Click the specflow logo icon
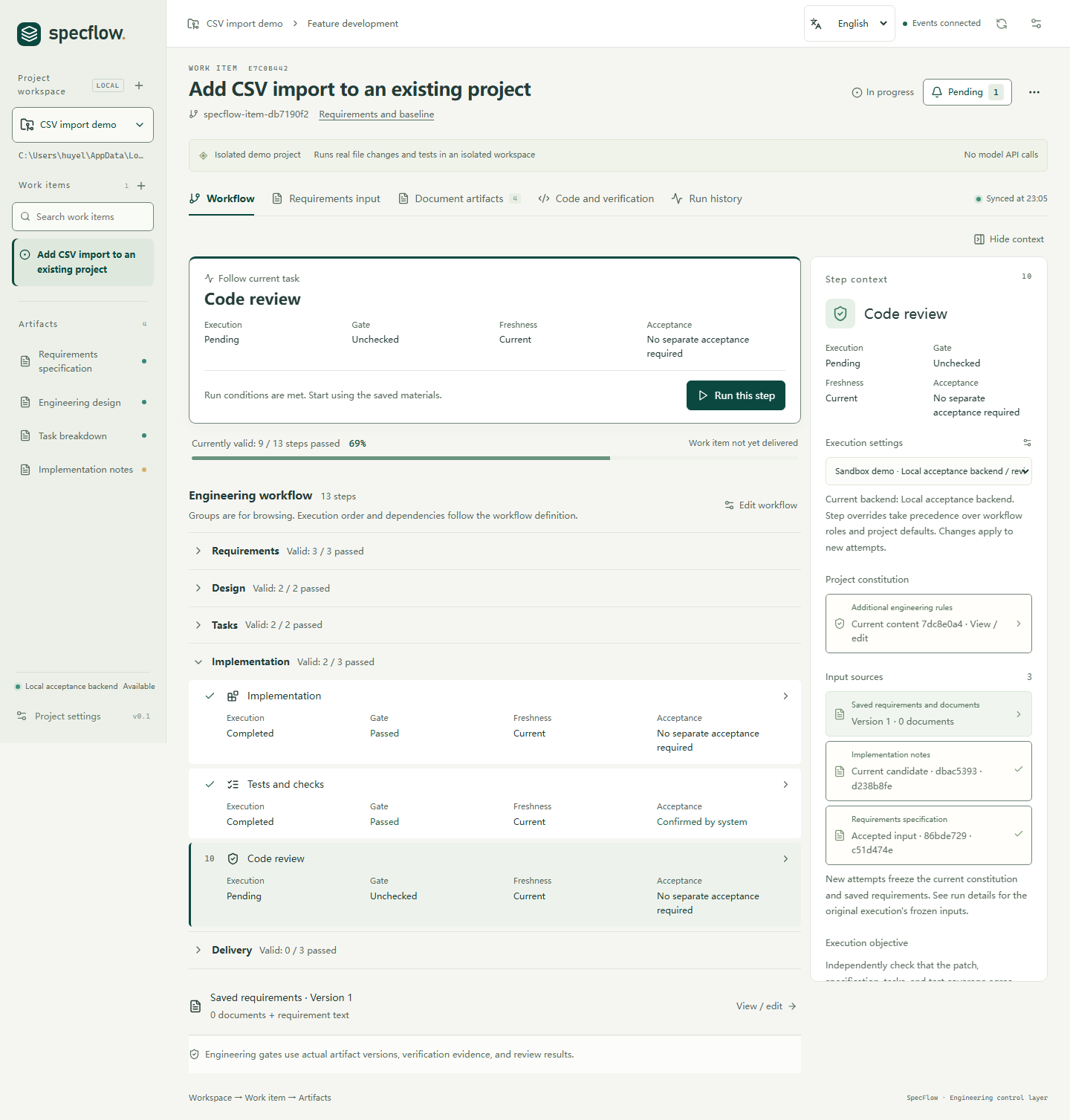The image size is (1070, 1120). [x=30, y=34]
